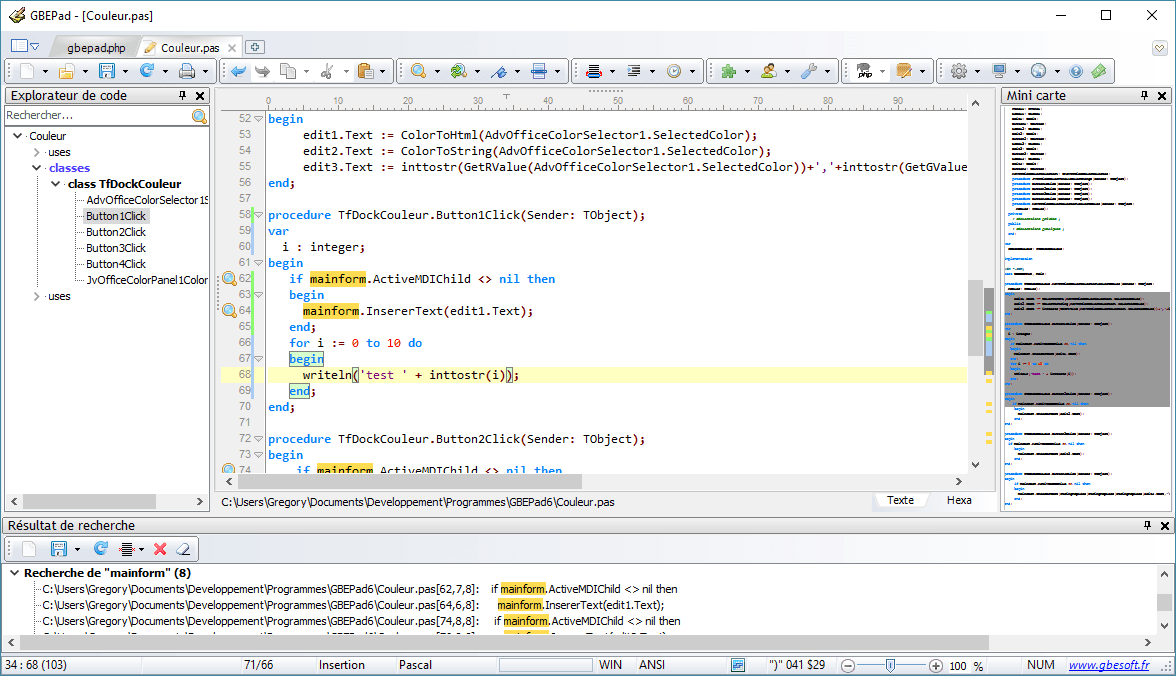Open a new tab with plus button
The height and width of the screenshot is (676, 1176).
255,47
